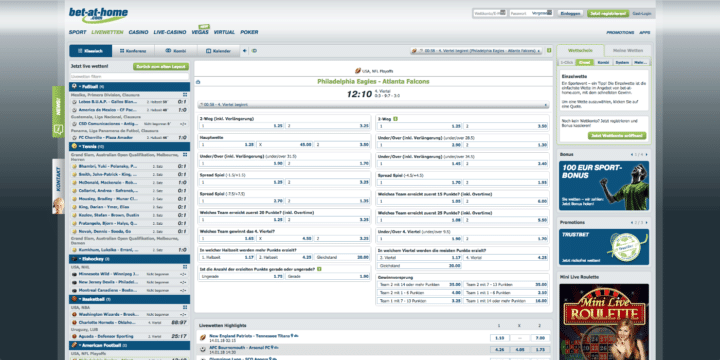Click info icon next to 2-Weg market
This screenshot has height=360, width=720.
(395, 118)
